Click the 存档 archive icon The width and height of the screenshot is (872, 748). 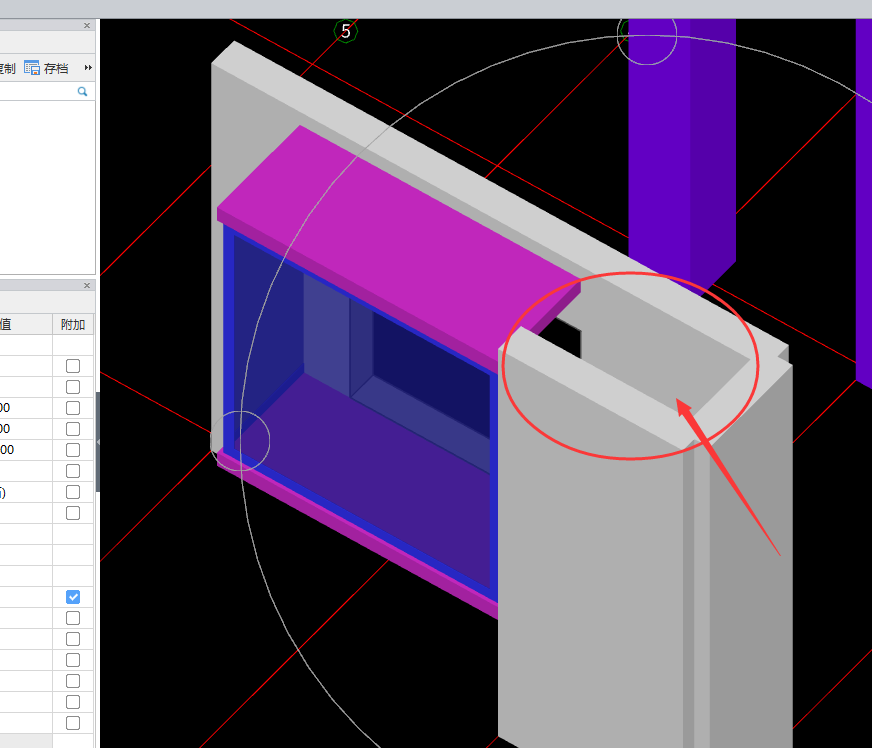point(32,68)
